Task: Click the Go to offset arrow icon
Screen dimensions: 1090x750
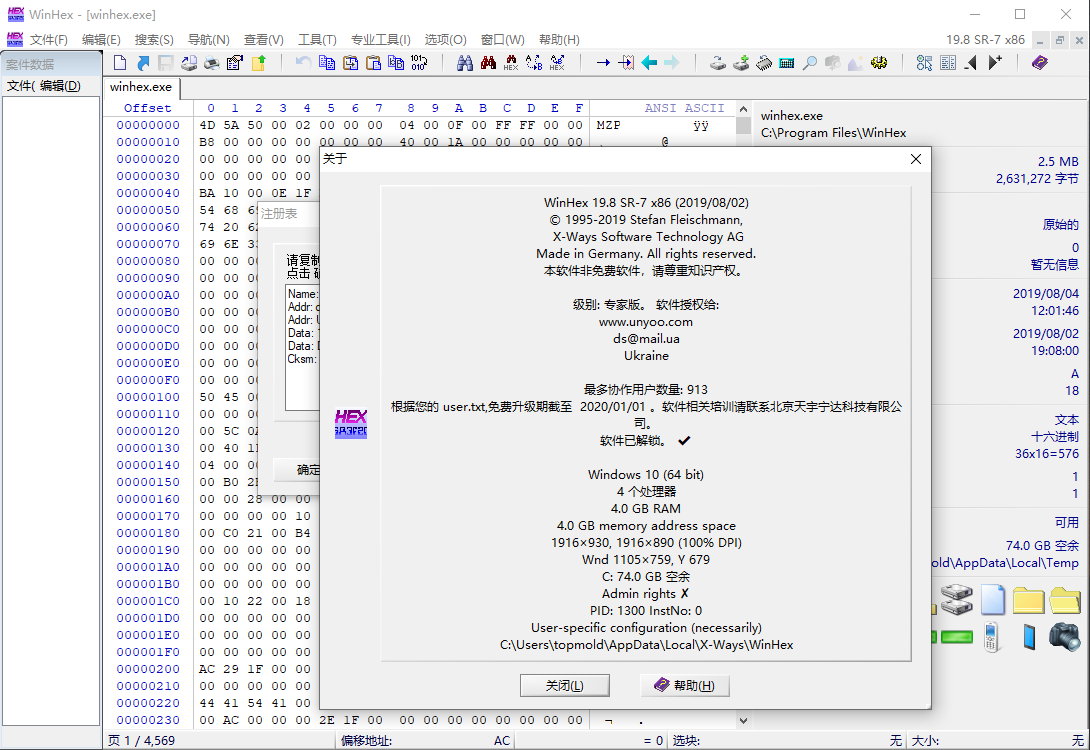Action: 603,63
